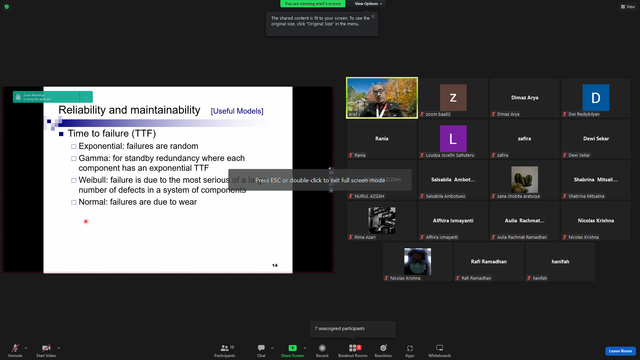Screen dimensions: 640x360
Task: Open the Reactions menu
Action: point(383,350)
